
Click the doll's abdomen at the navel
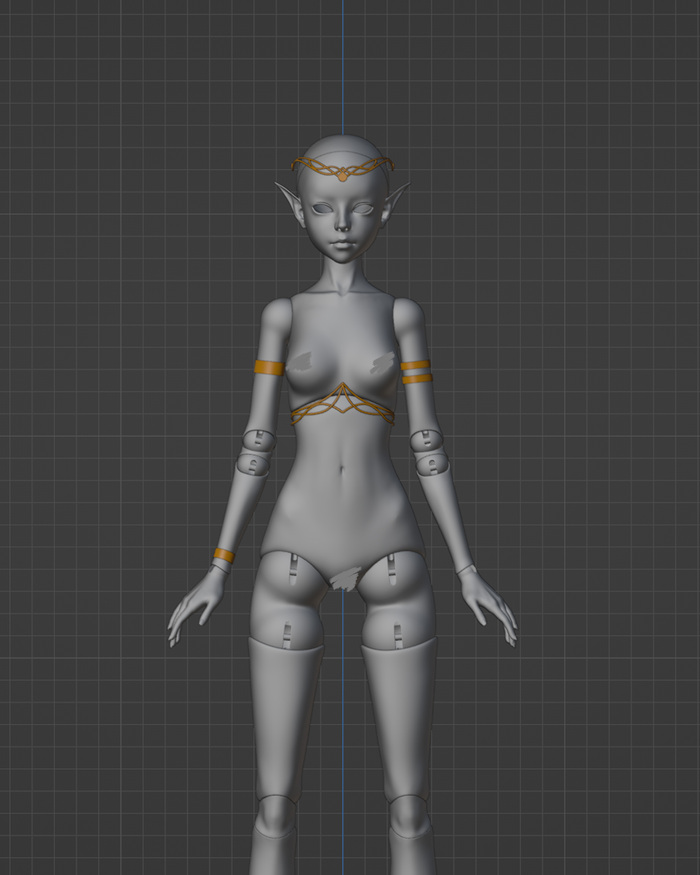342,470
